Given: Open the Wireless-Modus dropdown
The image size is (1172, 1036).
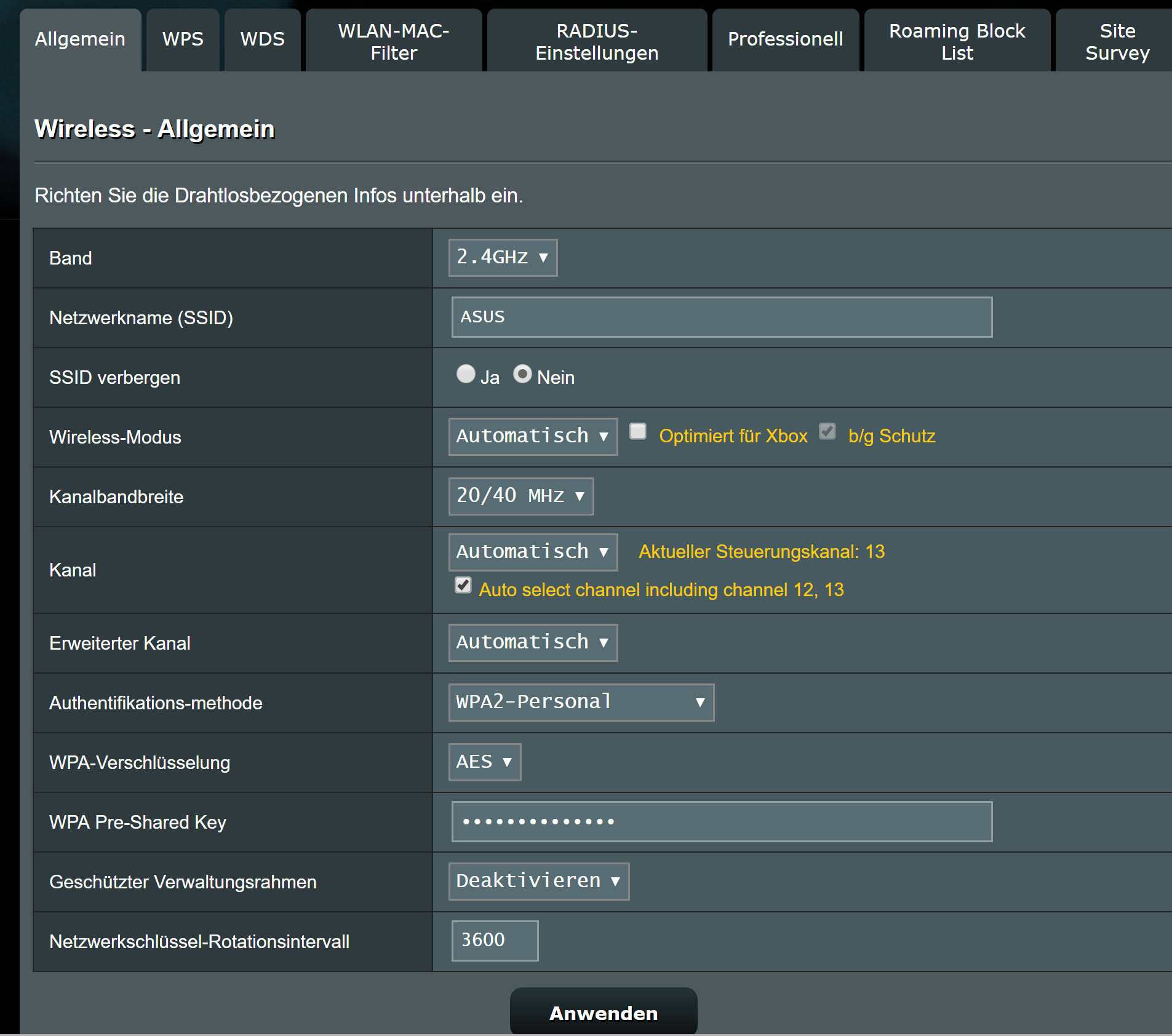Looking at the screenshot, I should [533, 436].
